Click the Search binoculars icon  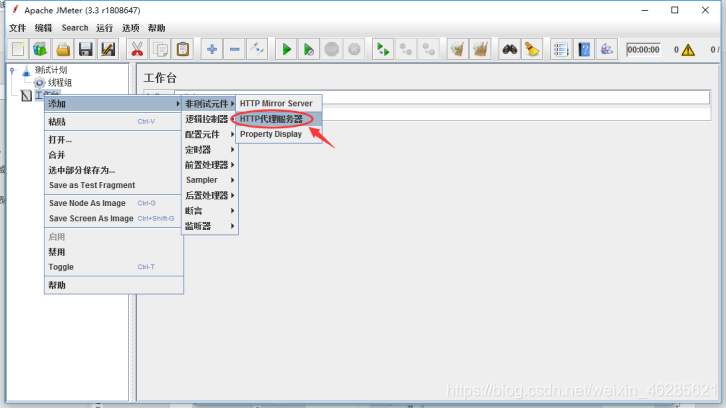[x=510, y=49]
